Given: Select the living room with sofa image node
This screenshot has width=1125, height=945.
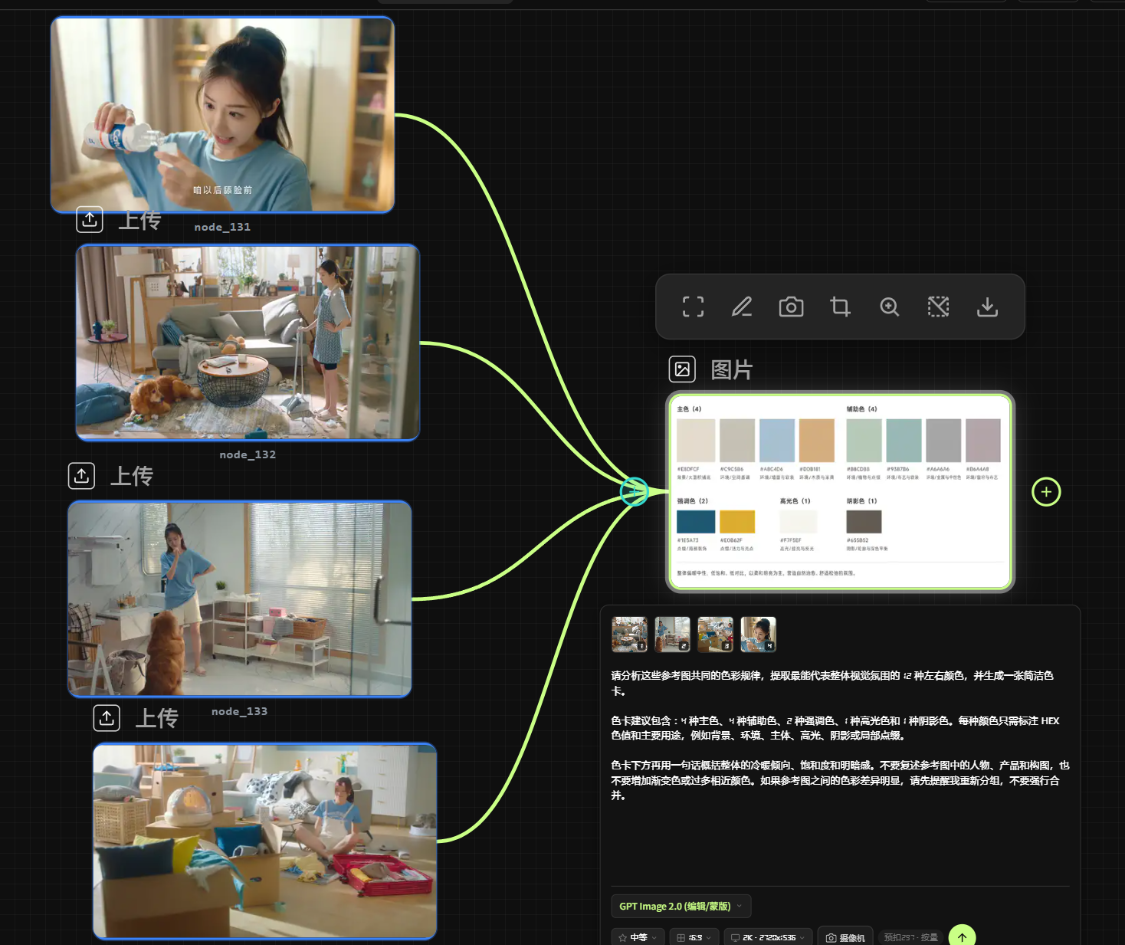Looking at the screenshot, I should (x=248, y=342).
